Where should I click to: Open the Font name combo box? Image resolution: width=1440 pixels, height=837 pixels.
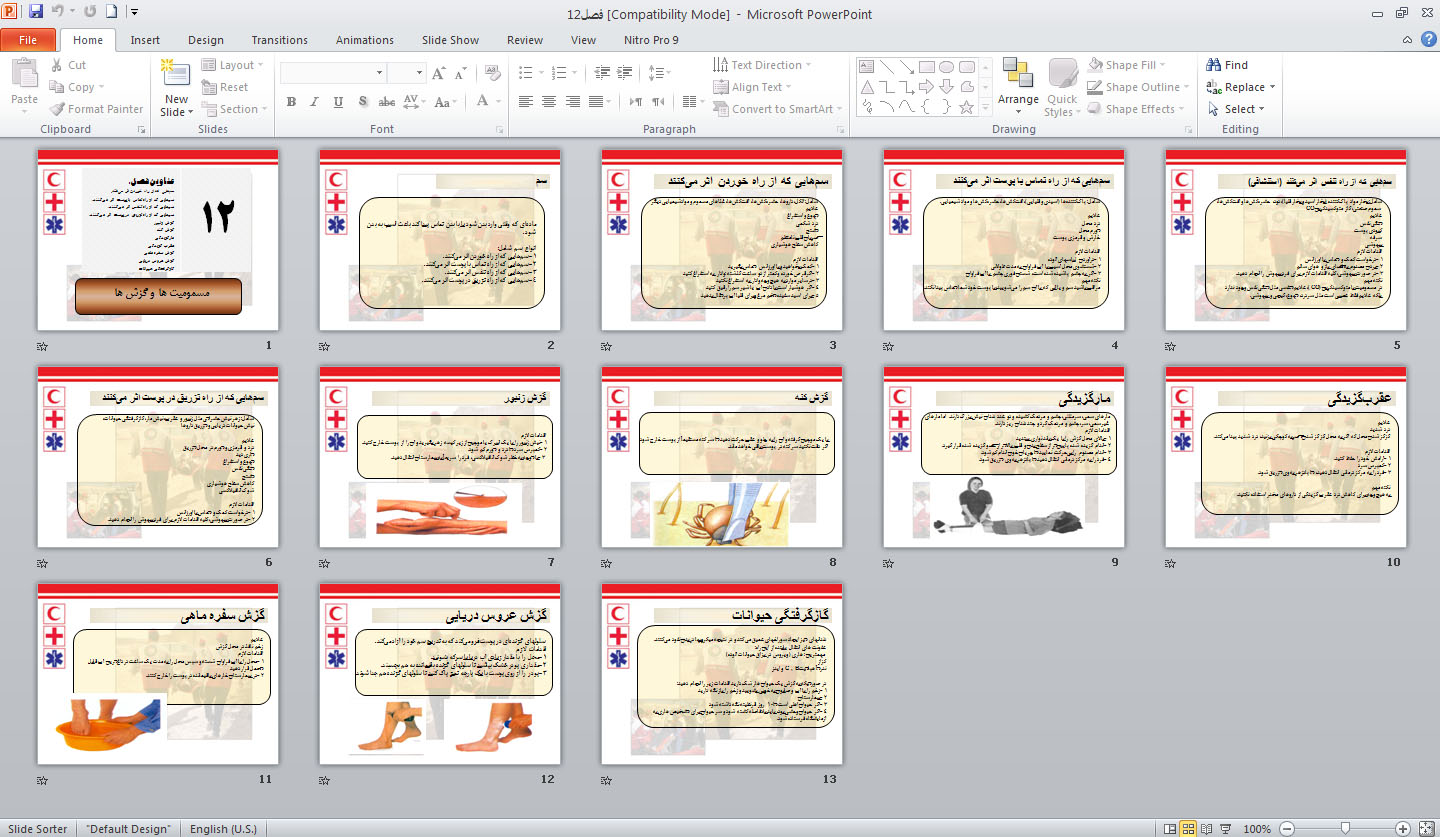(x=333, y=73)
